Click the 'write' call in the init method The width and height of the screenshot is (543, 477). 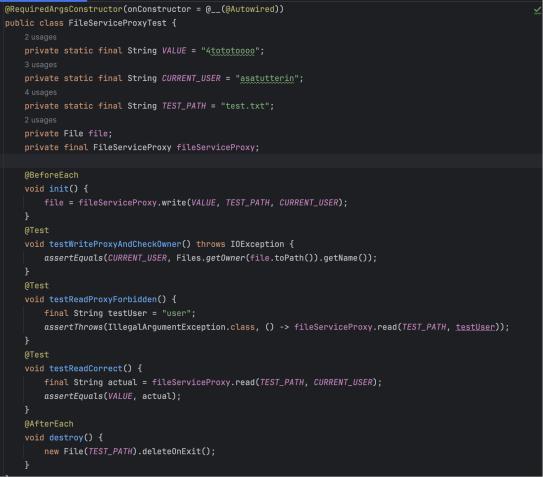[x=174, y=203]
